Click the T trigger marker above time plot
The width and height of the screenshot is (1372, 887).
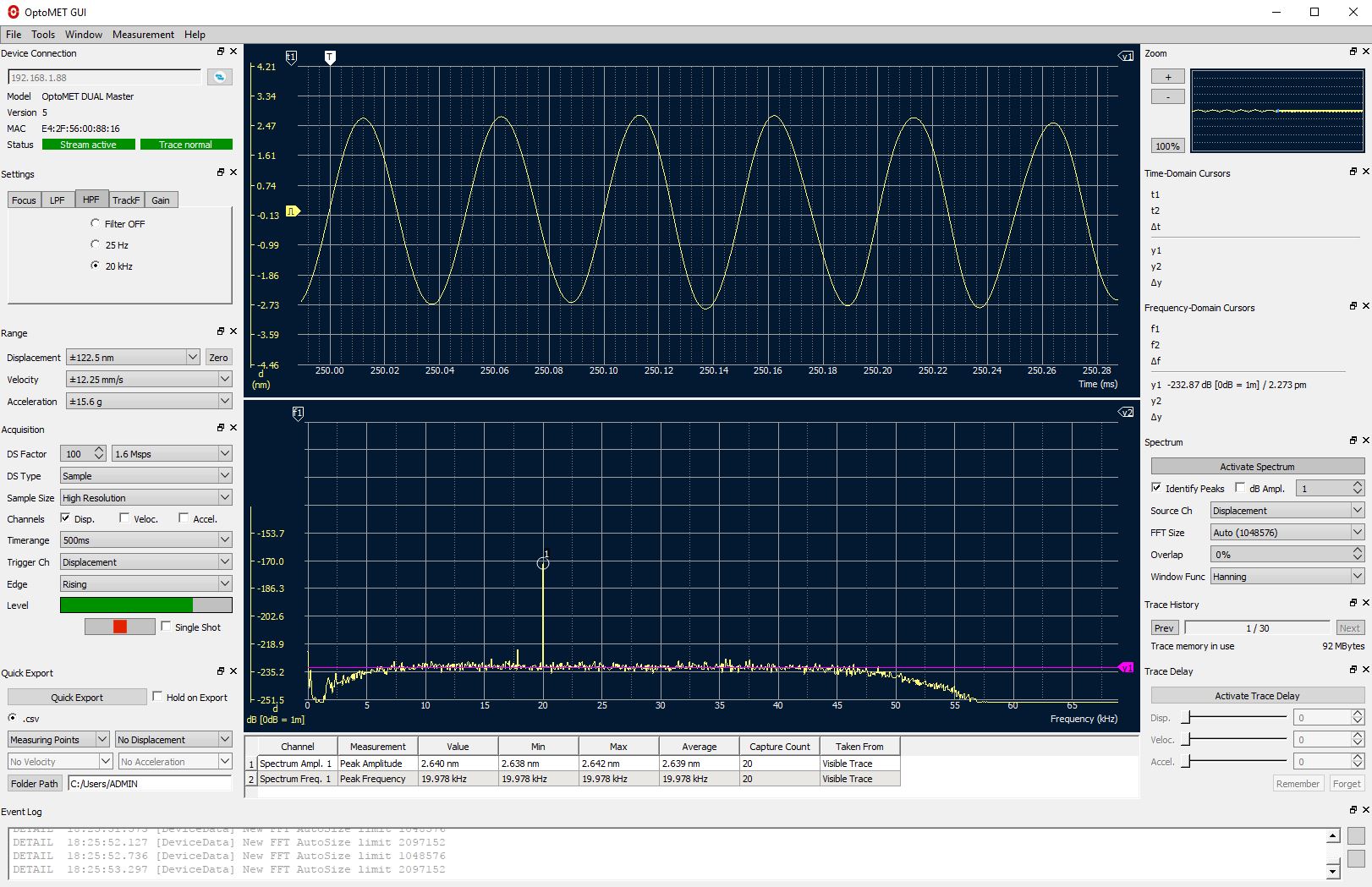pos(330,57)
